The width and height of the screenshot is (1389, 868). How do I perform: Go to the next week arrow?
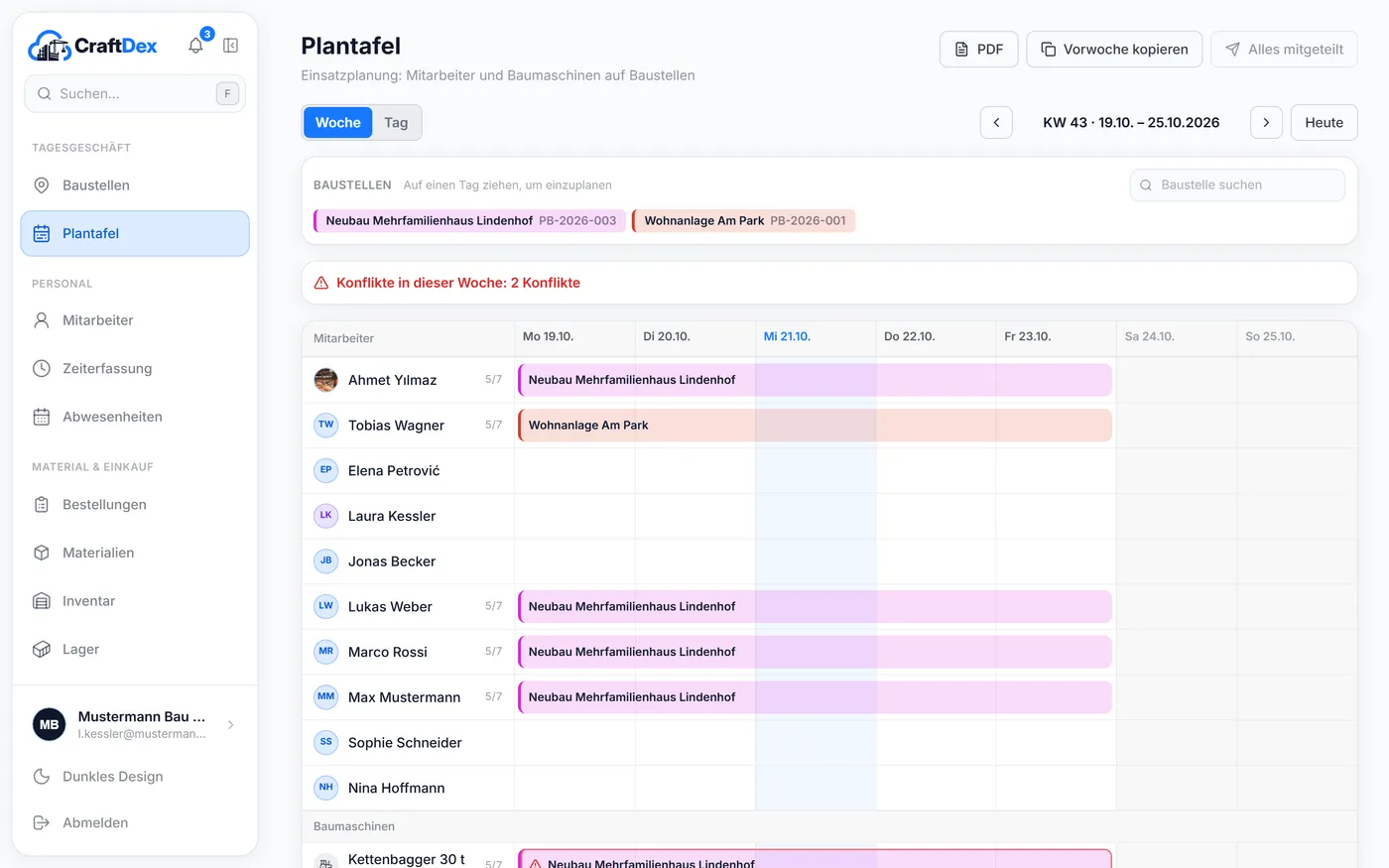point(1266,123)
